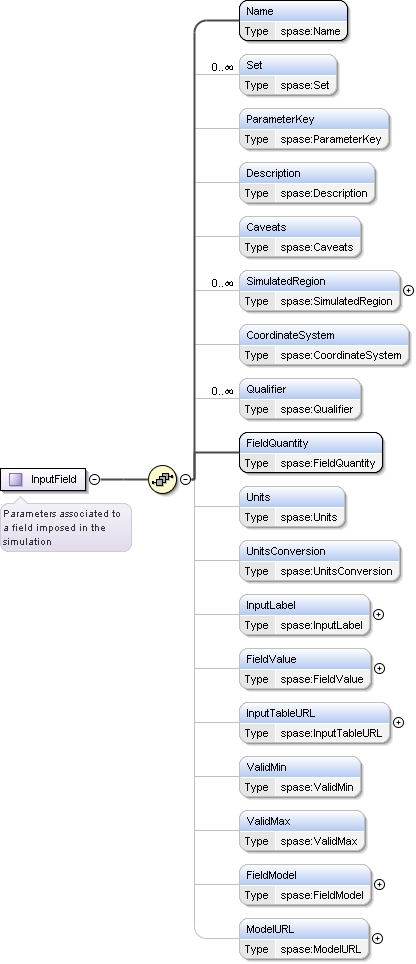Expand the FieldValue element

pyautogui.click(x=380, y=668)
